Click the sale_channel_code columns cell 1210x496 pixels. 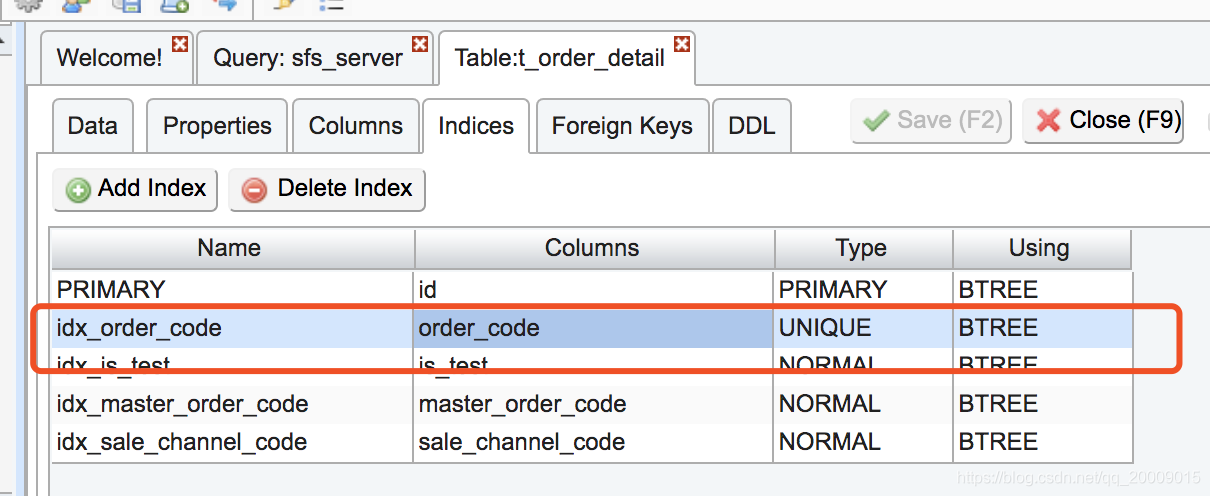pyautogui.click(x=521, y=442)
